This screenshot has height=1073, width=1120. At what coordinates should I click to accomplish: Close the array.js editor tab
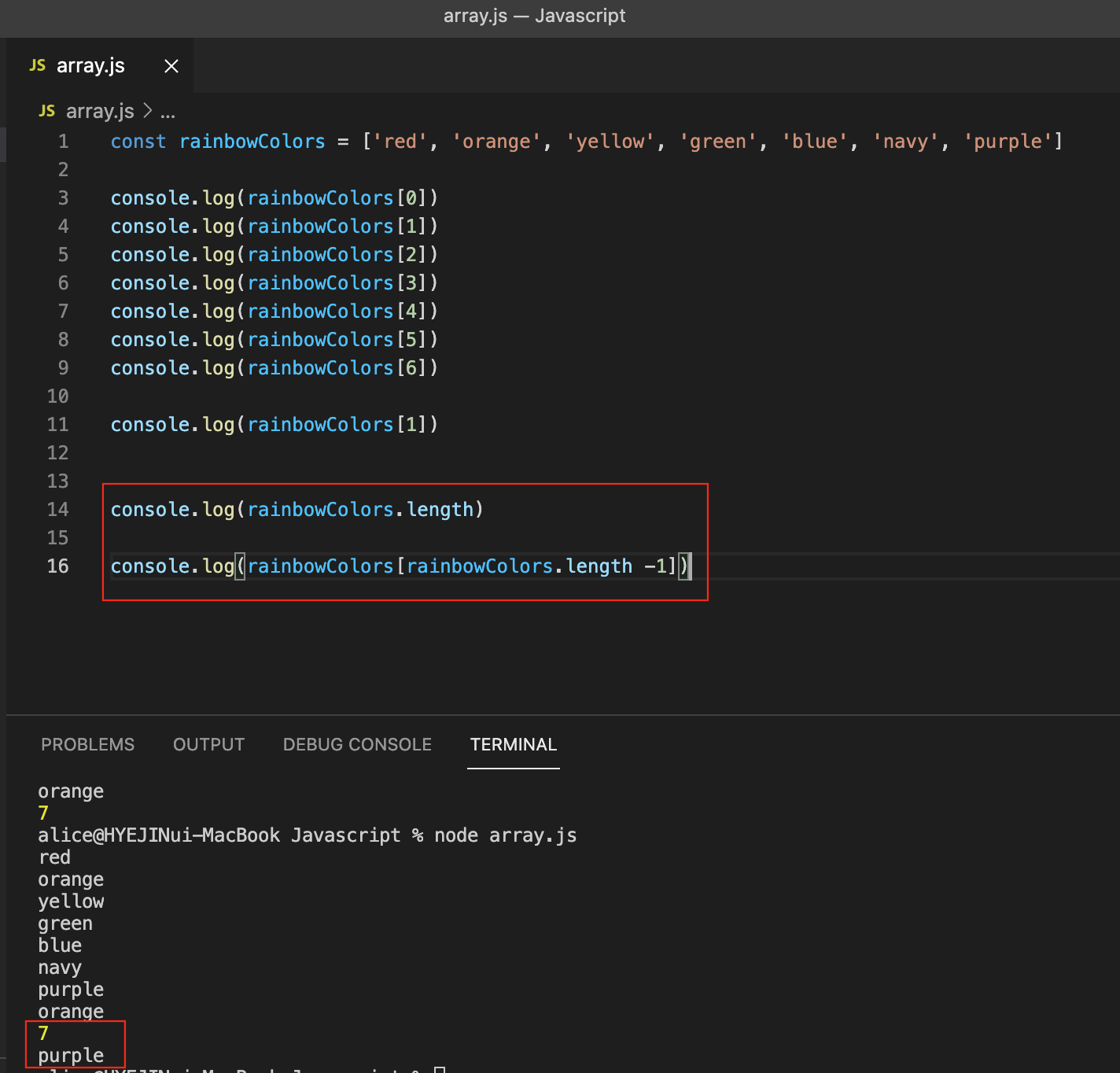(x=171, y=66)
